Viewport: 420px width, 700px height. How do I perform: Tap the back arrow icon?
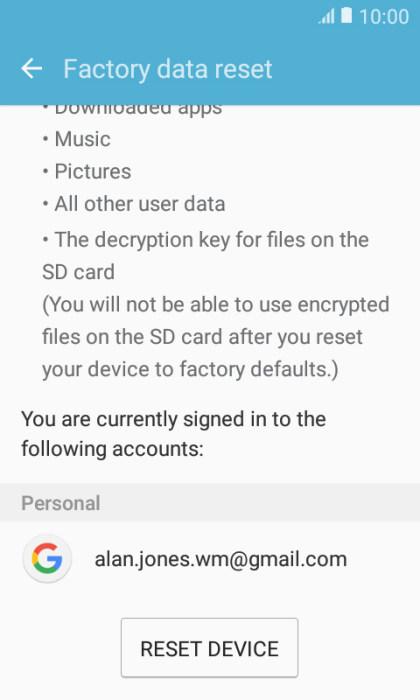32,69
